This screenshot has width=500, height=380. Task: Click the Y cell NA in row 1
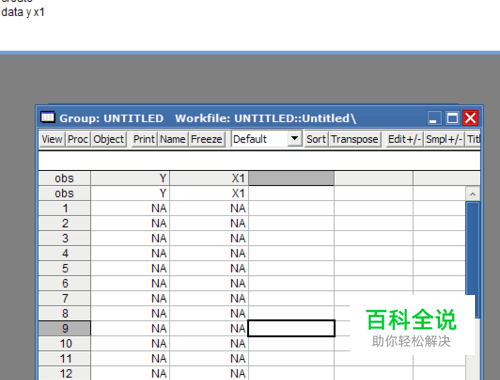[130, 208]
